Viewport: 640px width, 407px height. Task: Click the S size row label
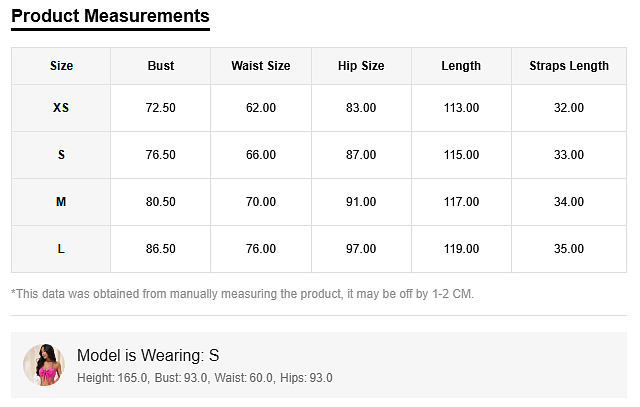click(61, 155)
